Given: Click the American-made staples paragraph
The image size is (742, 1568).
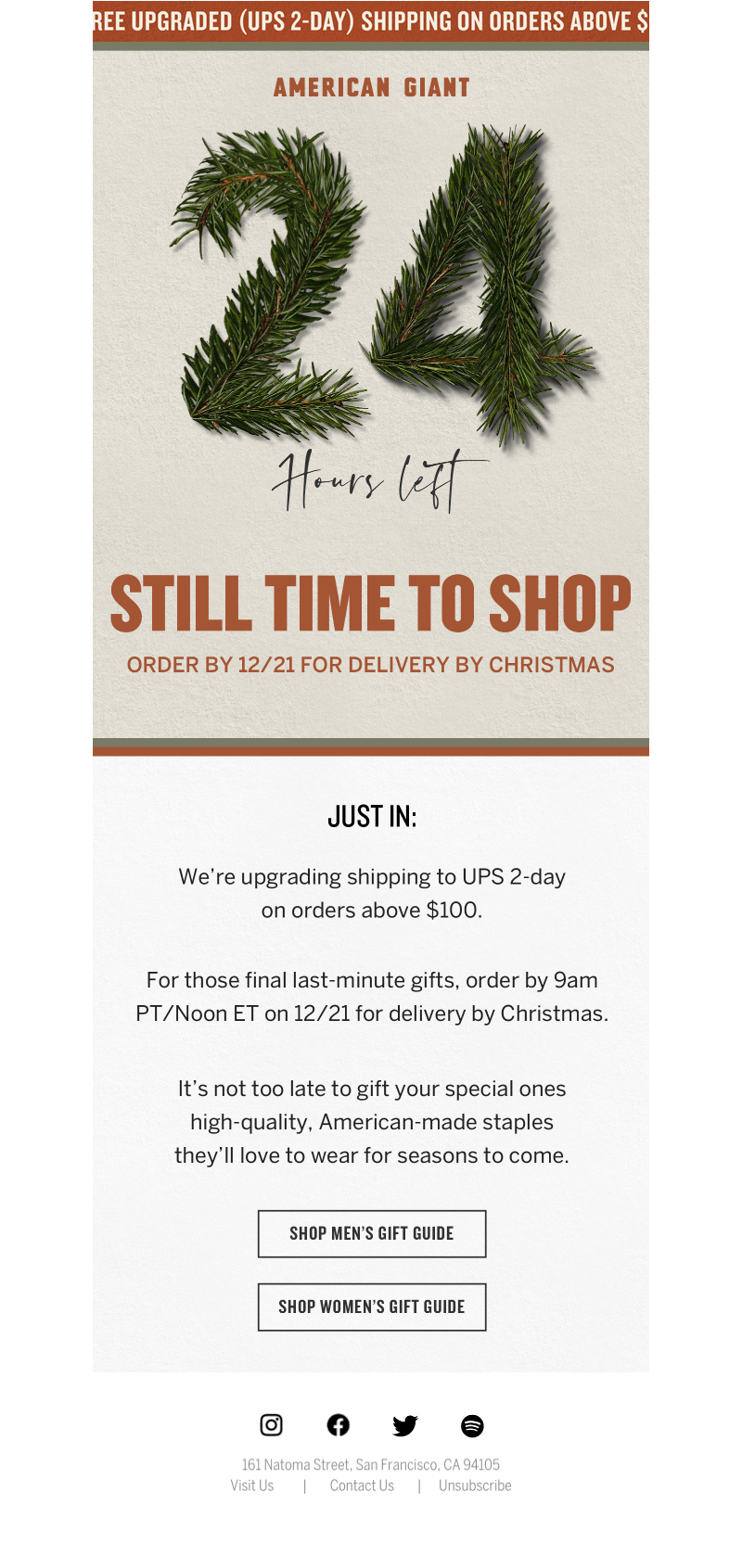Looking at the screenshot, I should click(372, 1122).
